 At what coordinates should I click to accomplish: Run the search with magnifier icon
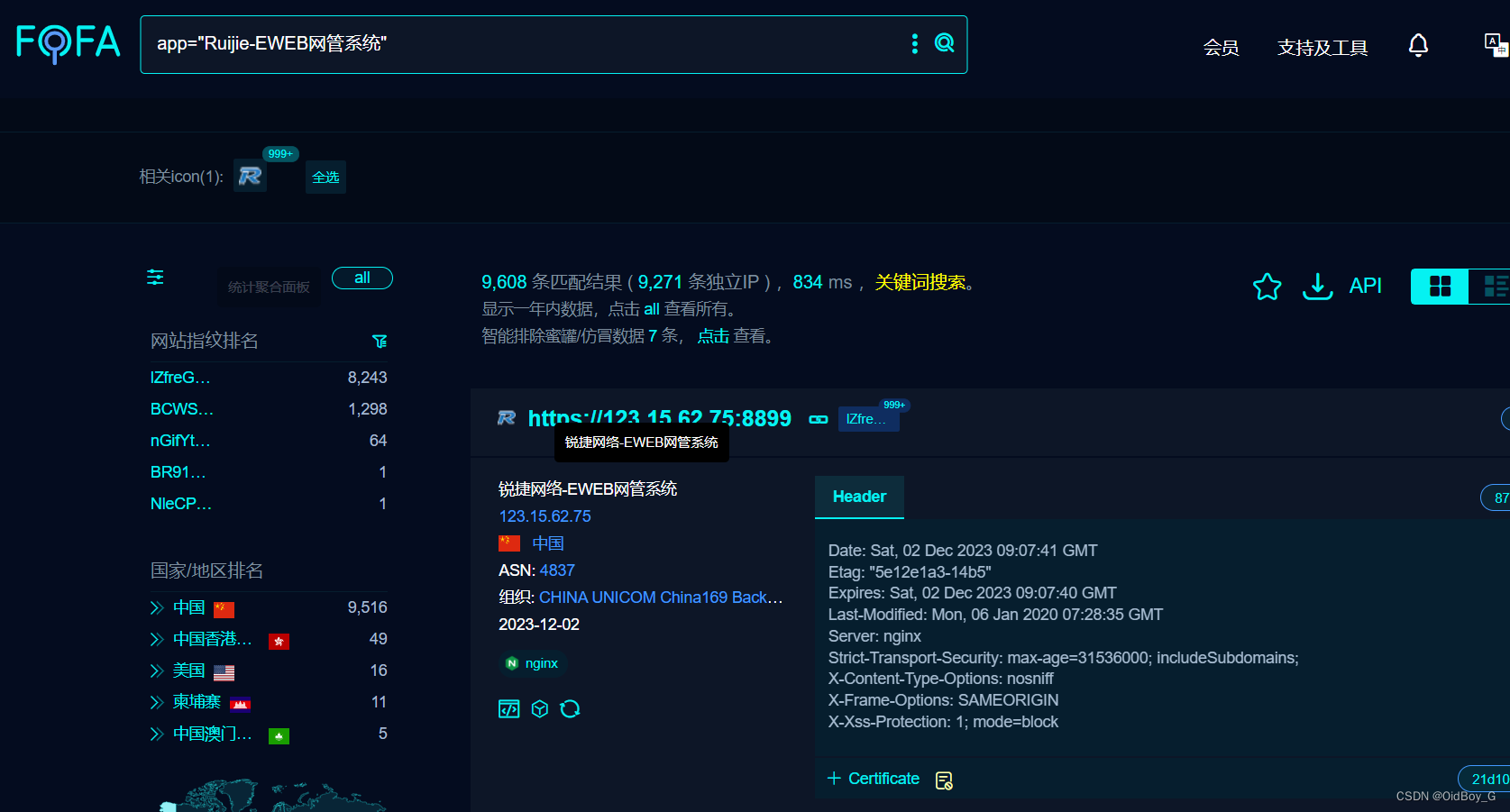(x=944, y=43)
